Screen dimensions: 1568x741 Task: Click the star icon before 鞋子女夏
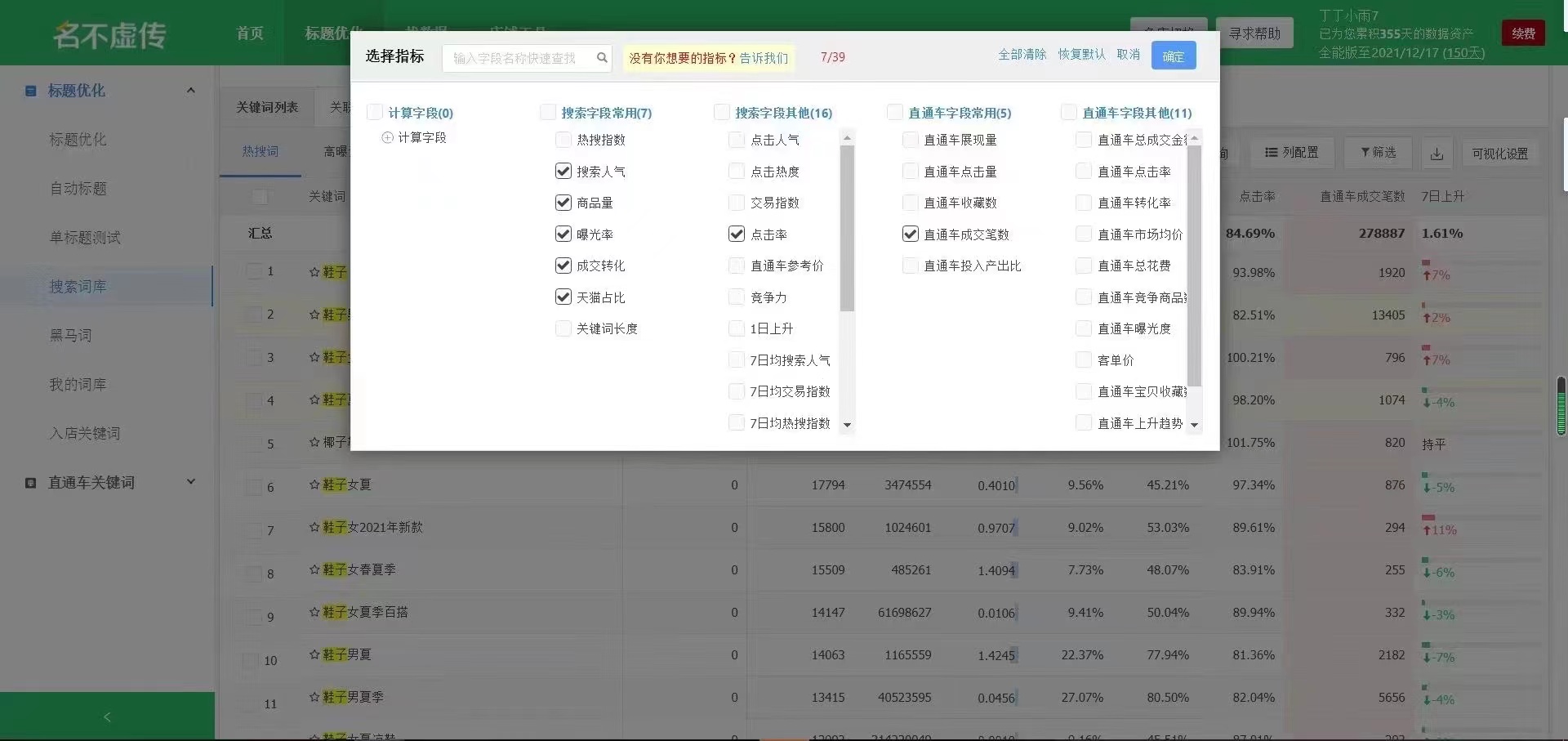click(314, 484)
